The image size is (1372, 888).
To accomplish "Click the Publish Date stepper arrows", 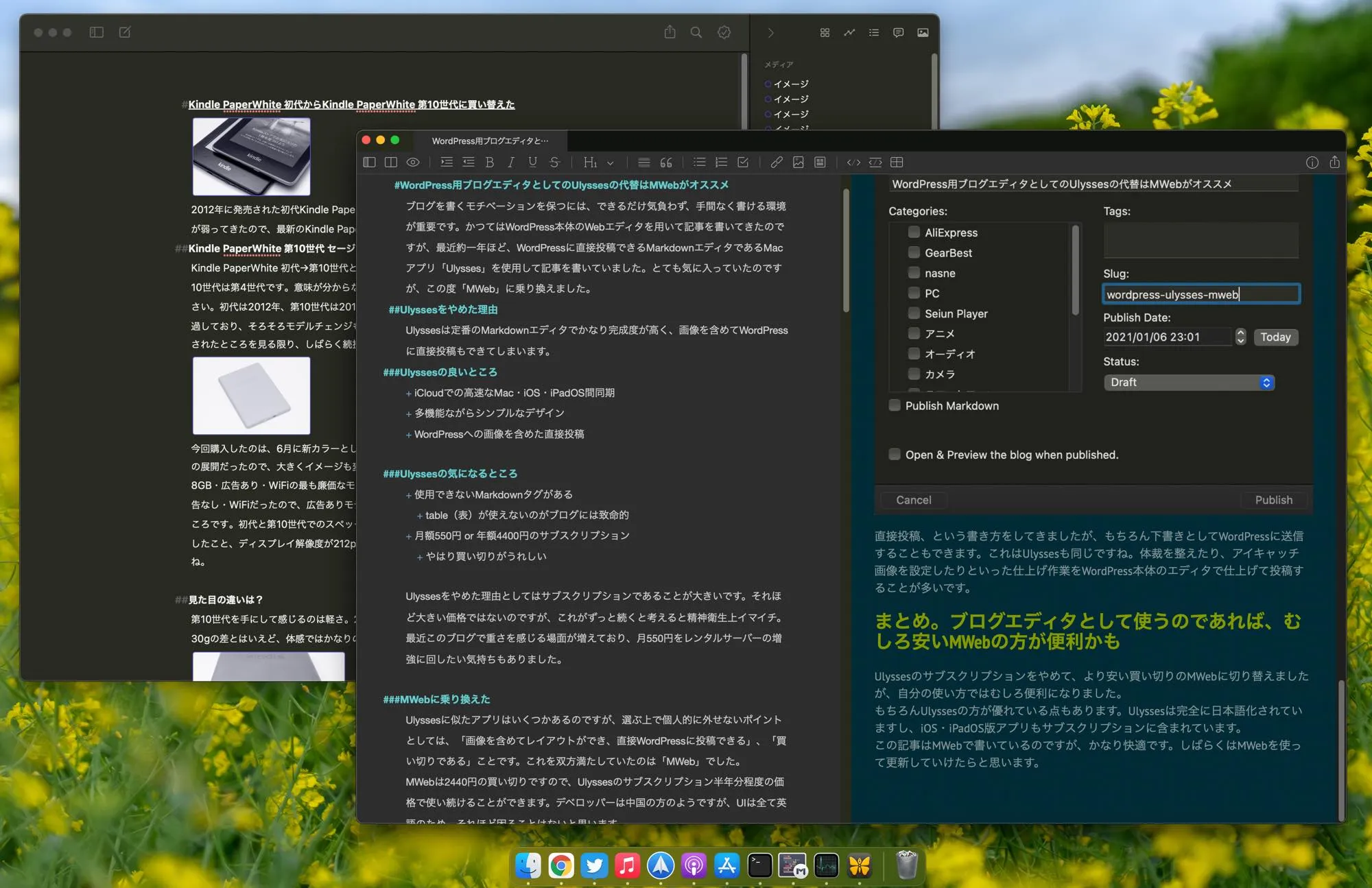I will tap(1240, 337).
